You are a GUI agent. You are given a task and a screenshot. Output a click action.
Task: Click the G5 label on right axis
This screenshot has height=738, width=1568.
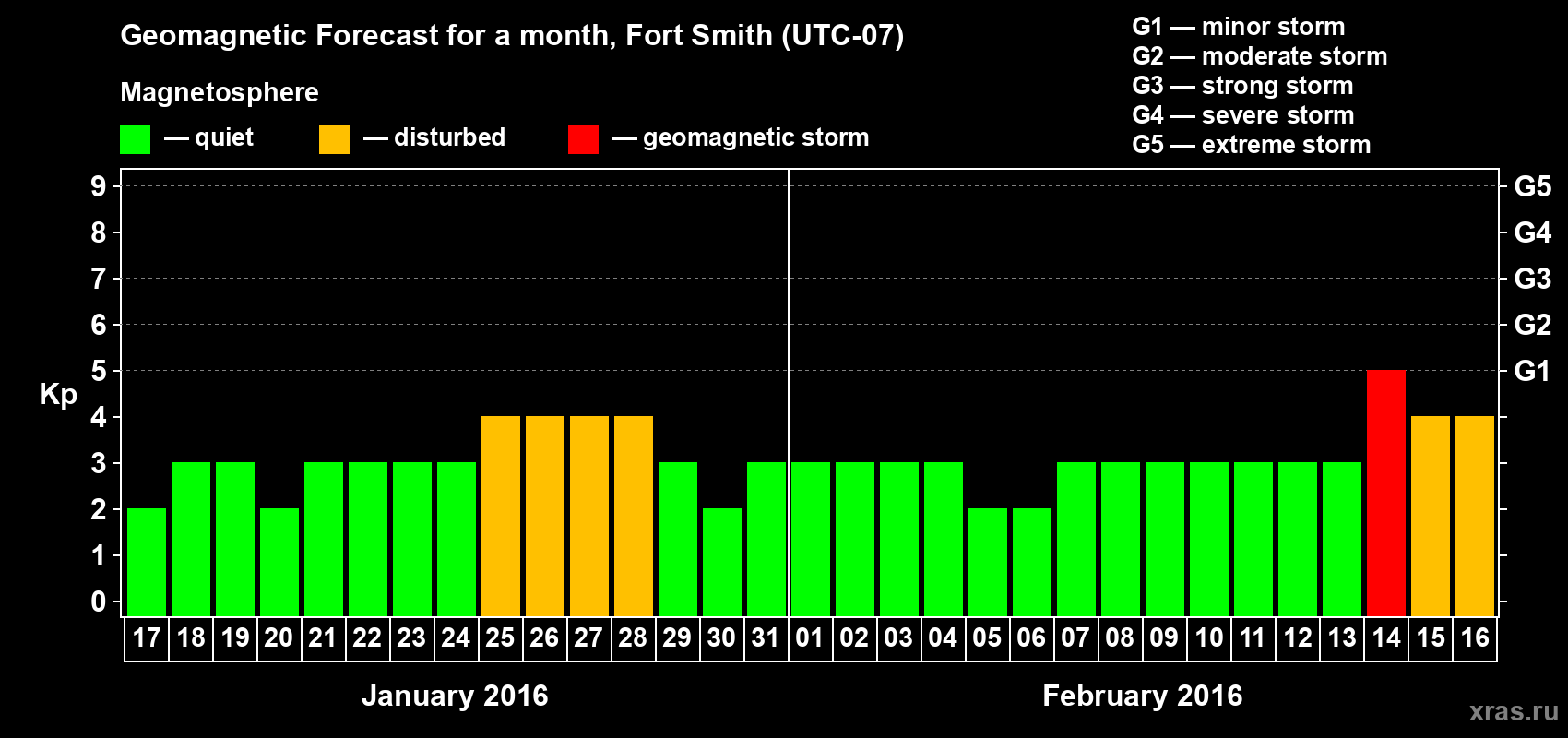click(x=1532, y=186)
